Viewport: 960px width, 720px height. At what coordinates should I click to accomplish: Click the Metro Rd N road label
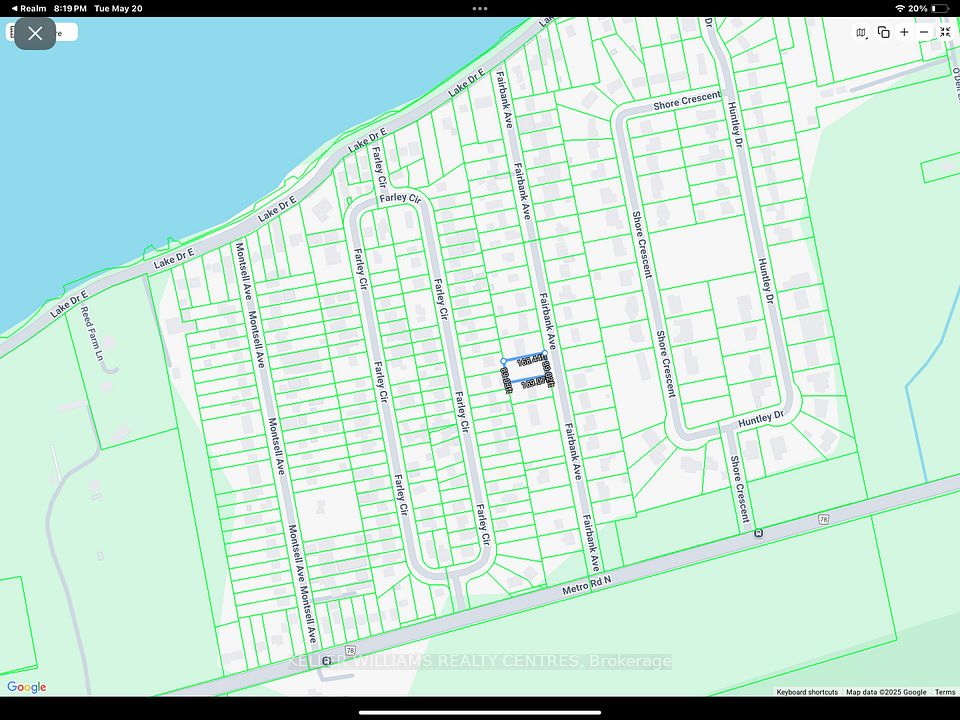(x=587, y=585)
